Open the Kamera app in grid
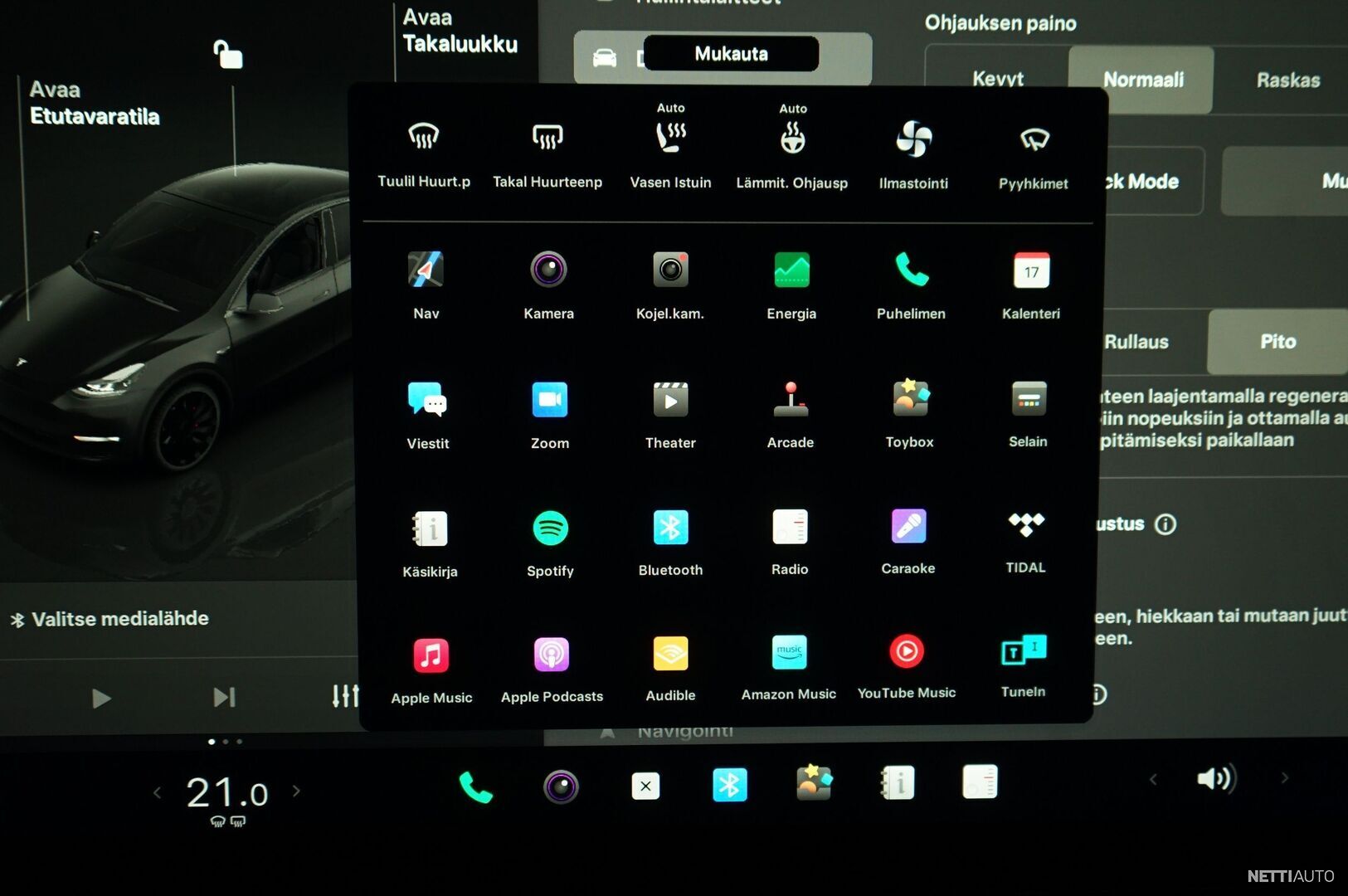This screenshot has height=896, width=1348. pyautogui.click(x=548, y=285)
